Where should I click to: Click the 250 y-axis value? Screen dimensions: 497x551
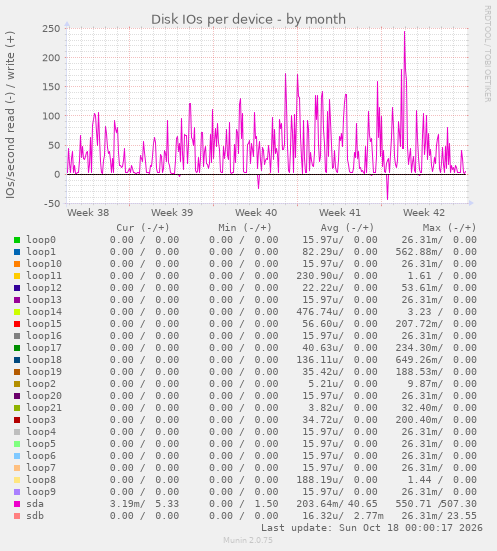click(x=51, y=28)
